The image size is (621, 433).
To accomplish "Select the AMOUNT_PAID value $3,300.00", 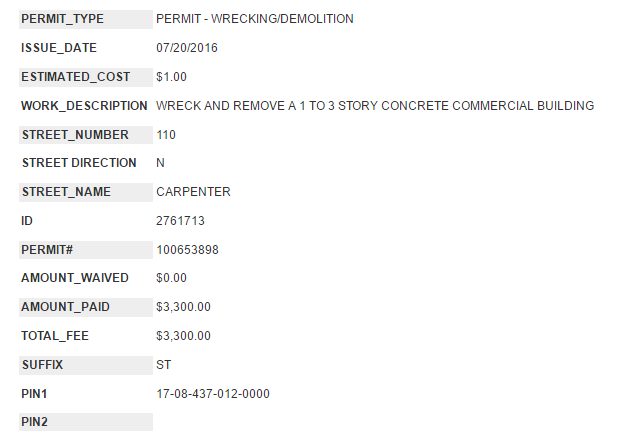I will [x=183, y=307].
